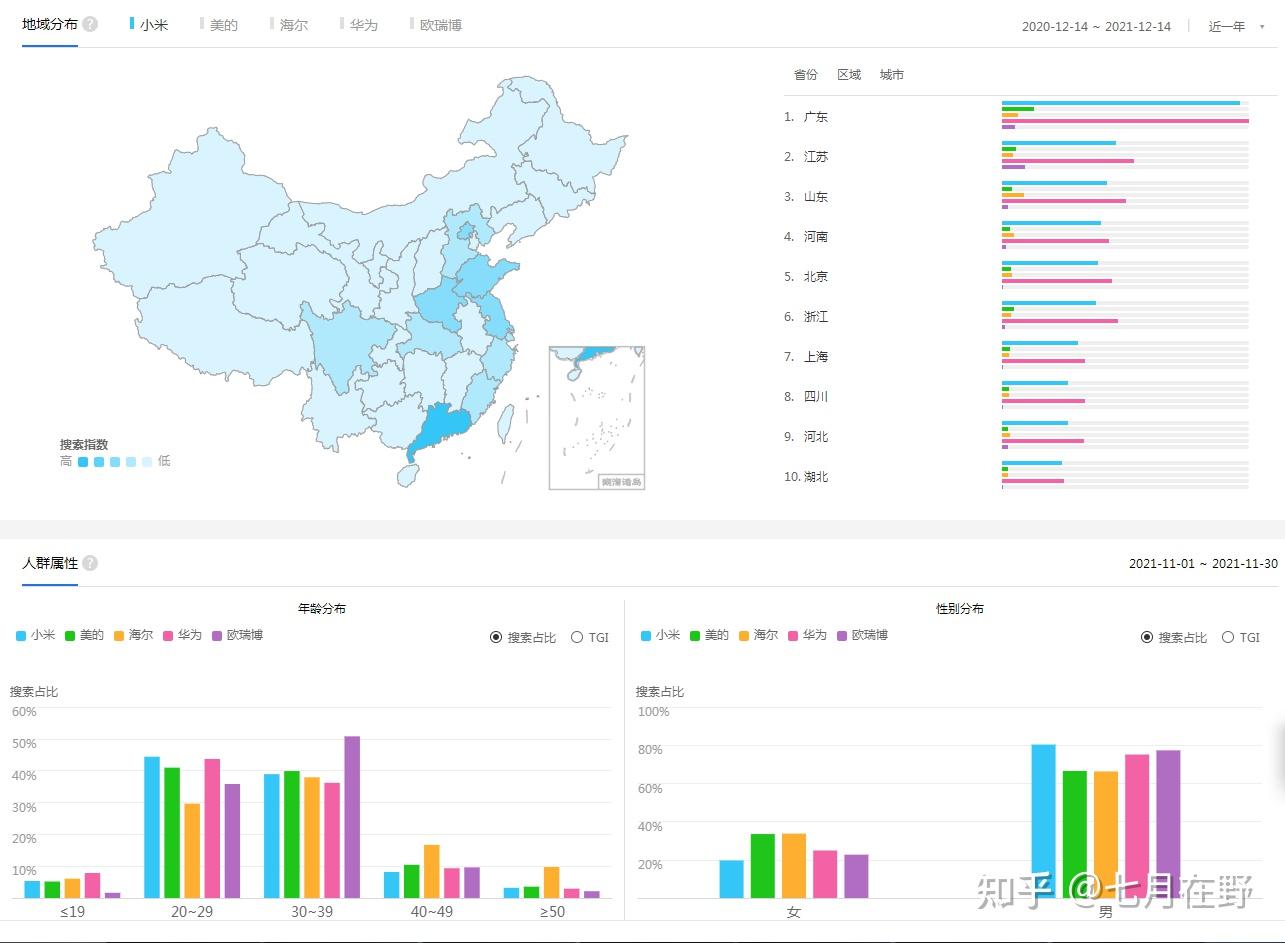
Task: Click 广东 in the province ranking
Action: click(x=816, y=117)
